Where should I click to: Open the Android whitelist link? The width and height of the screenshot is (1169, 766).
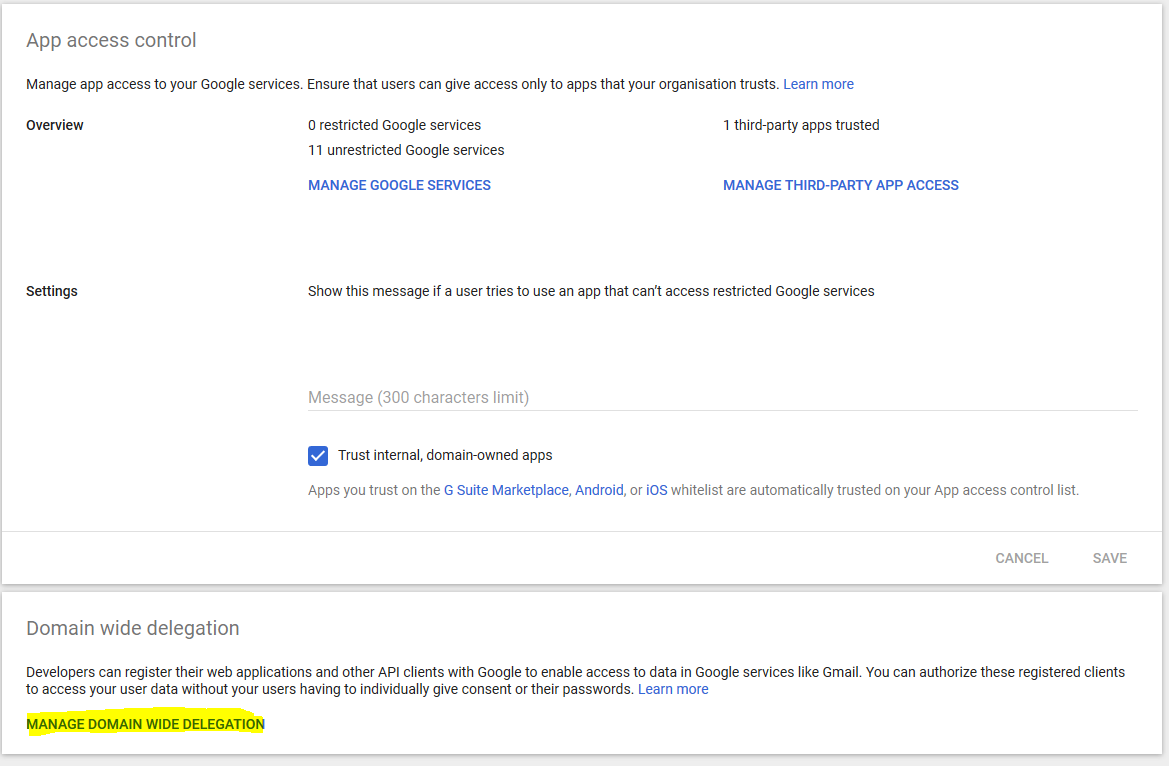(x=599, y=490)
